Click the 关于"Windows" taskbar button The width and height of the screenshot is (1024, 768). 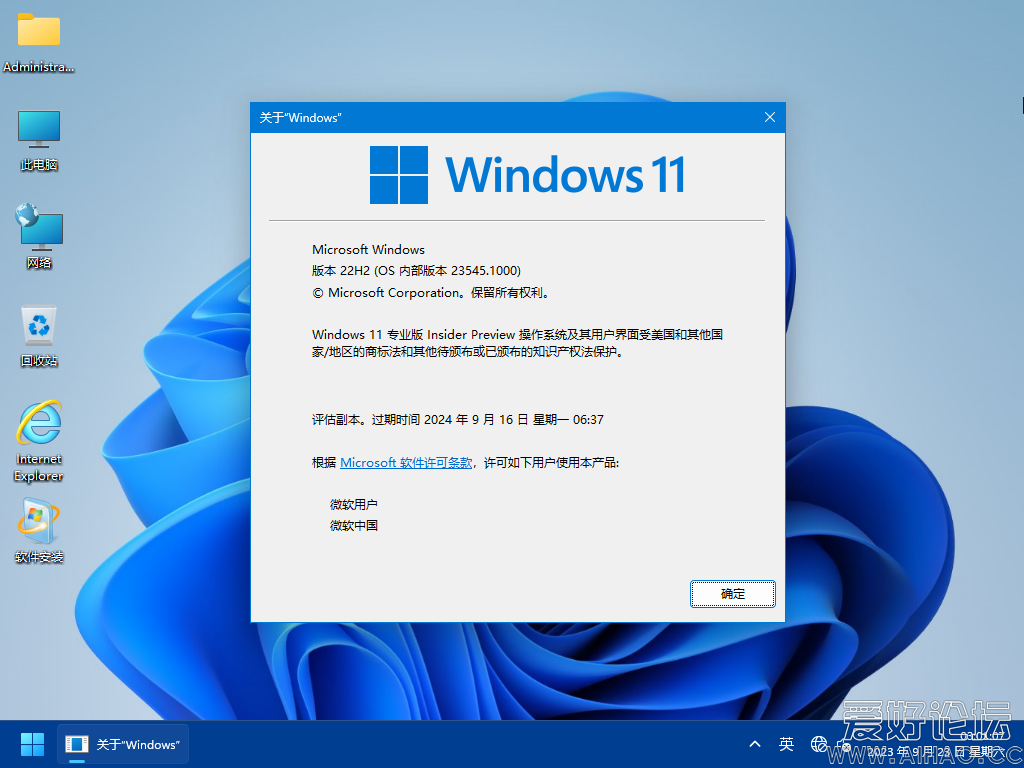(123, 744)
